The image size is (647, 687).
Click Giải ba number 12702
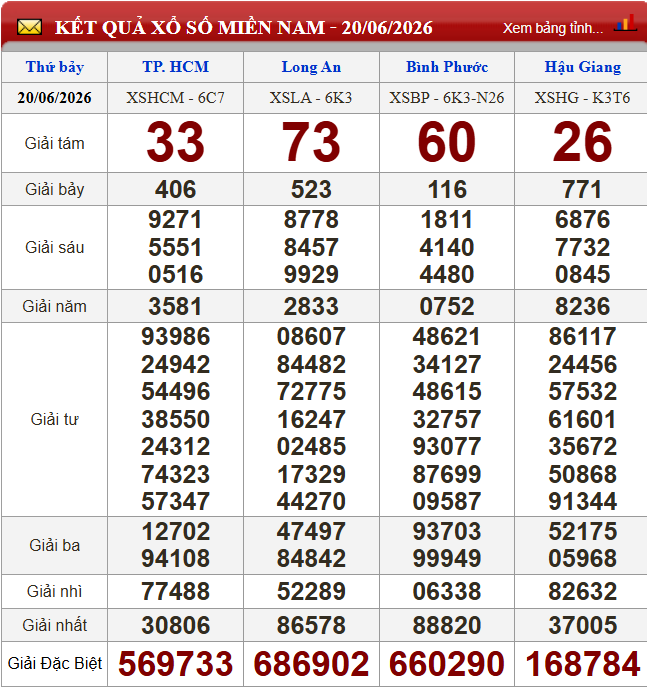pos(176,531)
